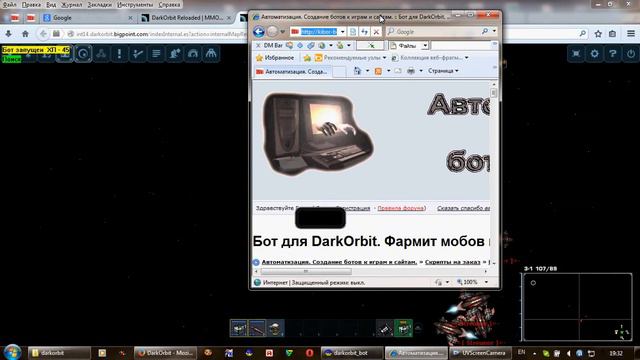Click the add to favorites bar icon
640x360 pixels.
pyautogui.click(x=307, y=58)
